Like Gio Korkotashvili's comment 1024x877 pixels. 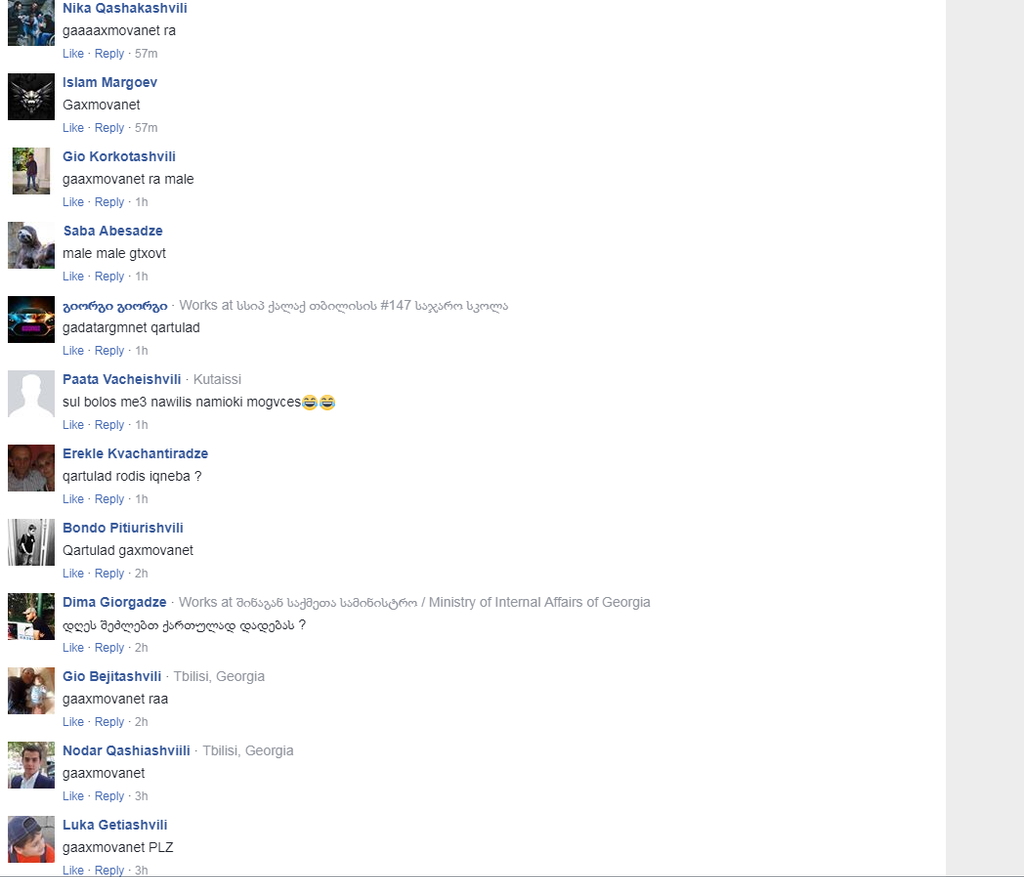point(73,202)
